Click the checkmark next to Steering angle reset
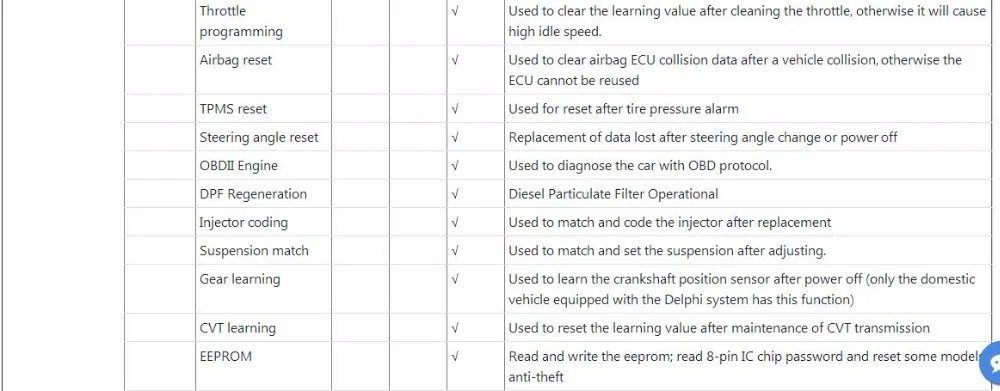The height and width of the screenshot is (391, 1000). 455,138
